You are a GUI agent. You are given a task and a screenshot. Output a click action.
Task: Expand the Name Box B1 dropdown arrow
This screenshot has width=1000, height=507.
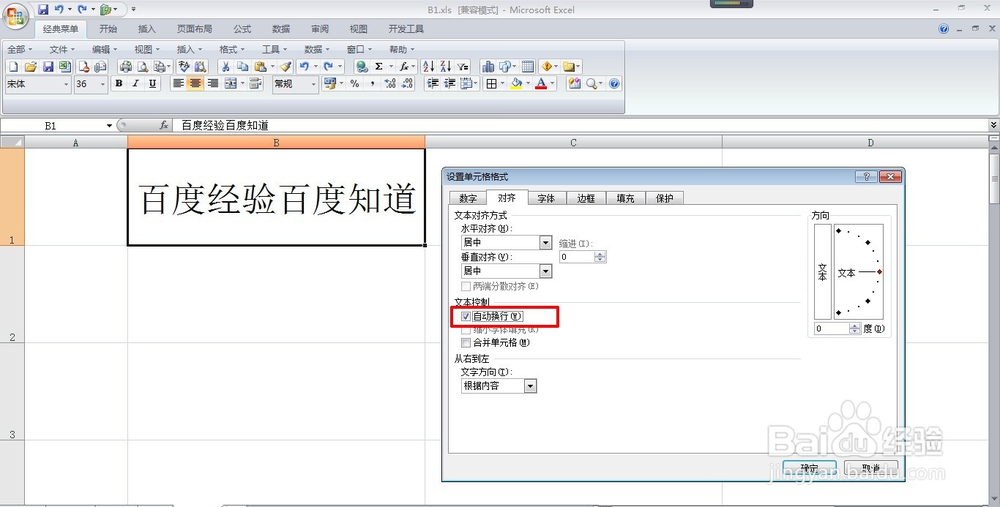click(x=109, y=126)
